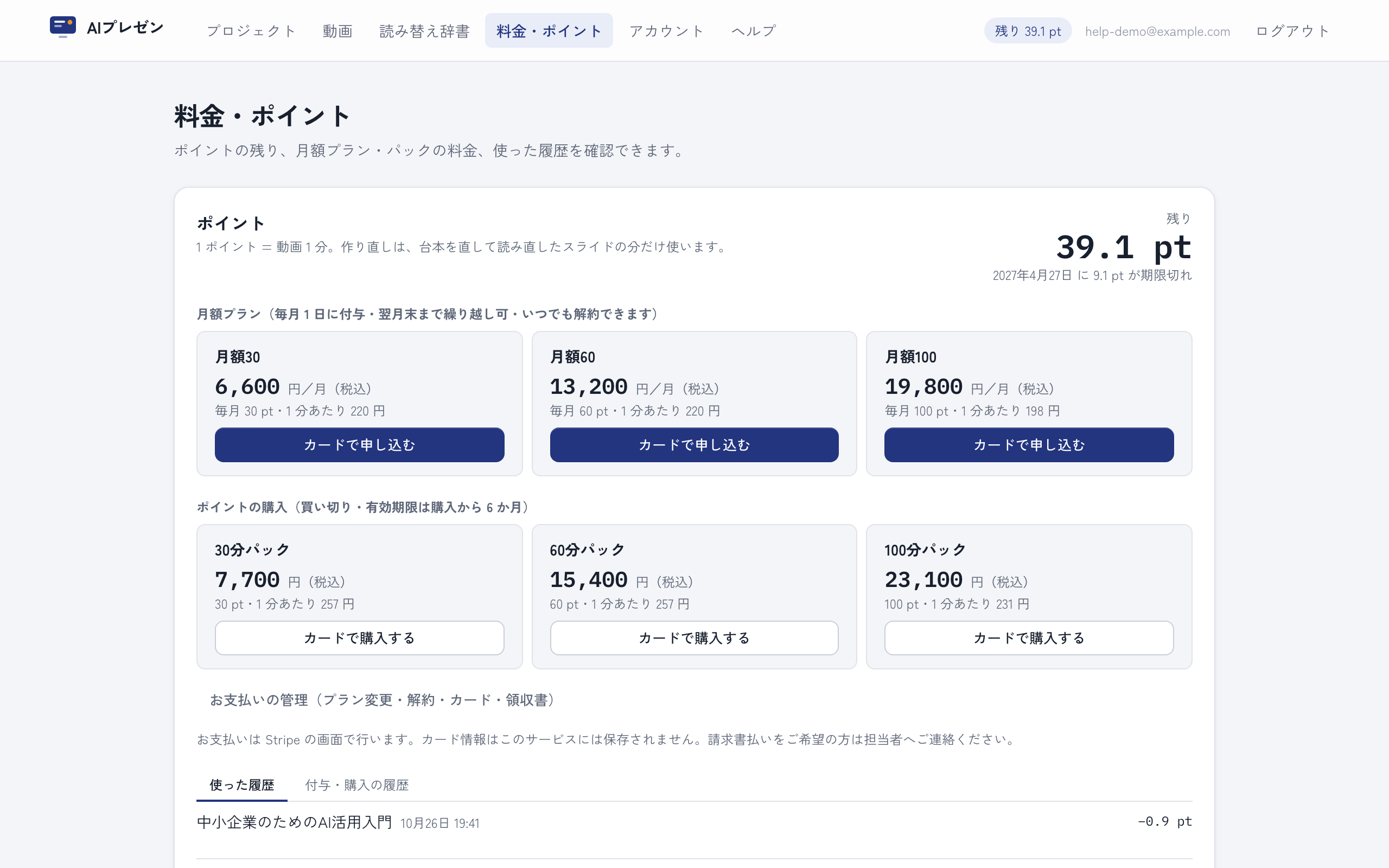Open the プロジェクト nav item
Screen dimensions: 1389x868
click(251, 31)
